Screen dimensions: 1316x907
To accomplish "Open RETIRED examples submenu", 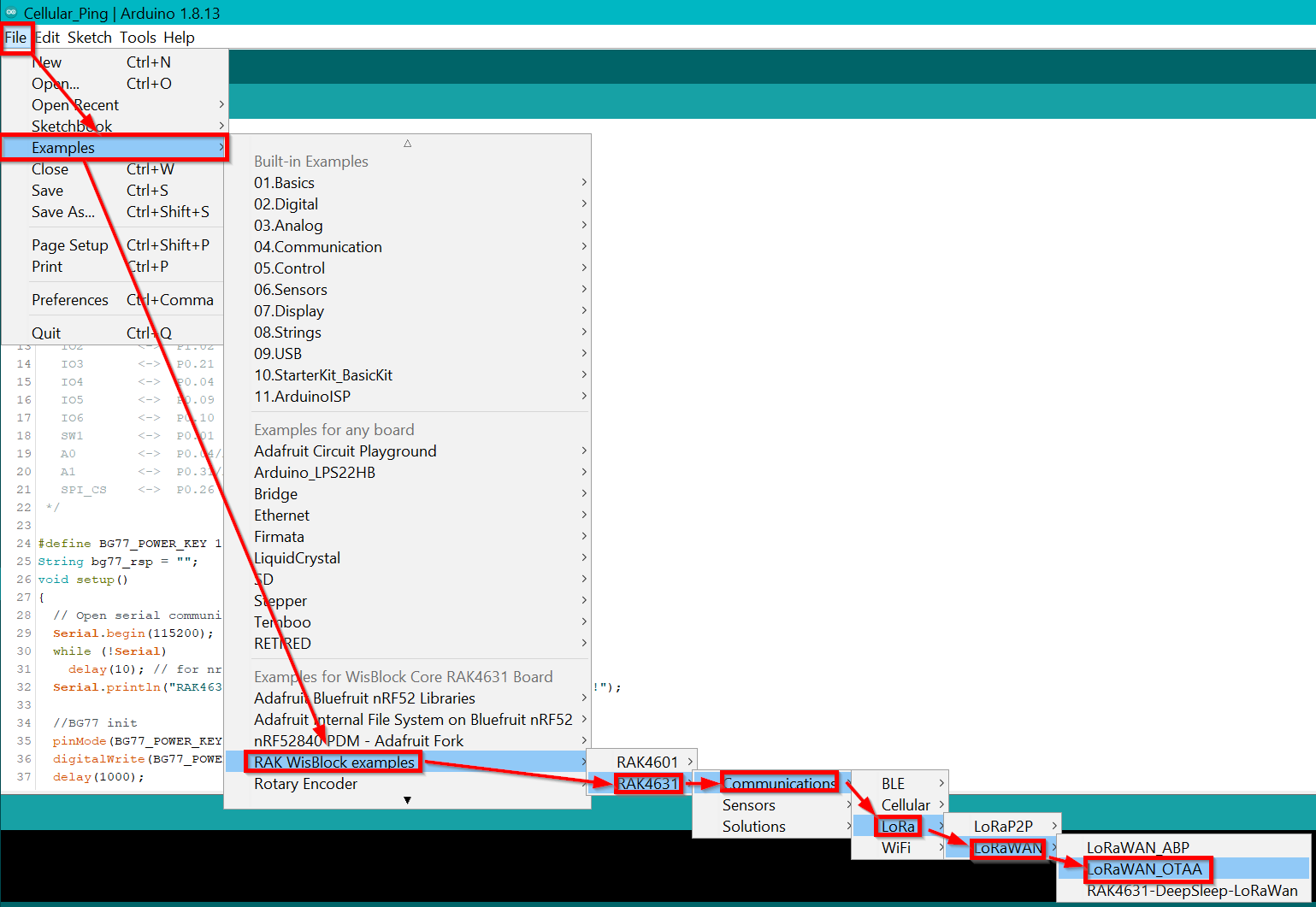I will 408,644.
